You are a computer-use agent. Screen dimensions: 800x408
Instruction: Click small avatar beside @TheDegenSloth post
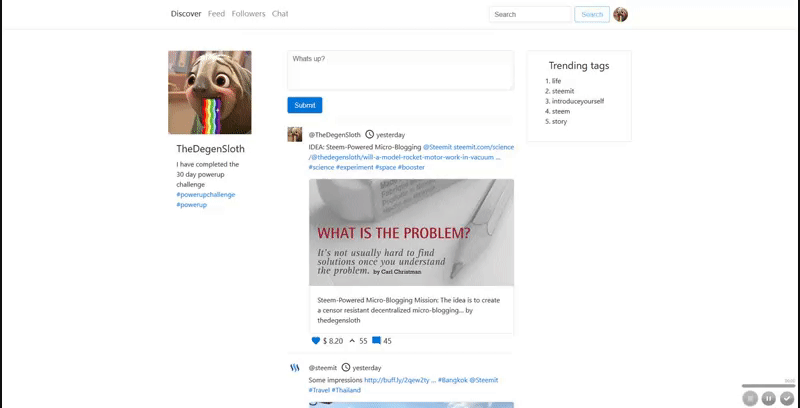click(x=295, y=135)
